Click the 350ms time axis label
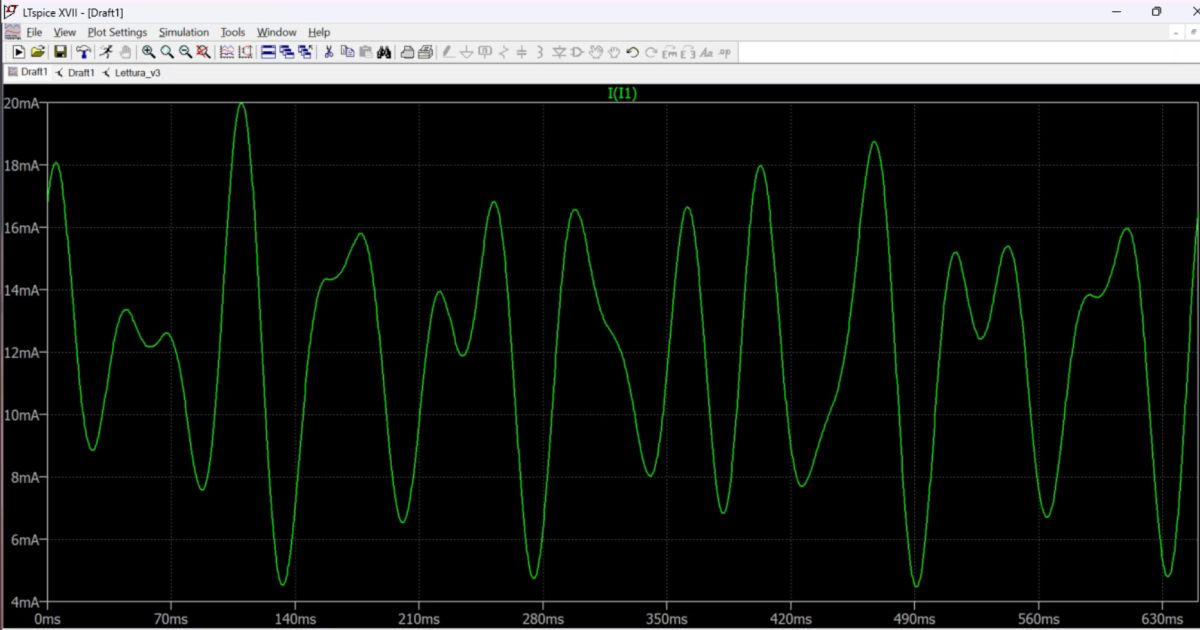Image resolution: width=1200 pixels, height=630 pixels. point(666,620)
